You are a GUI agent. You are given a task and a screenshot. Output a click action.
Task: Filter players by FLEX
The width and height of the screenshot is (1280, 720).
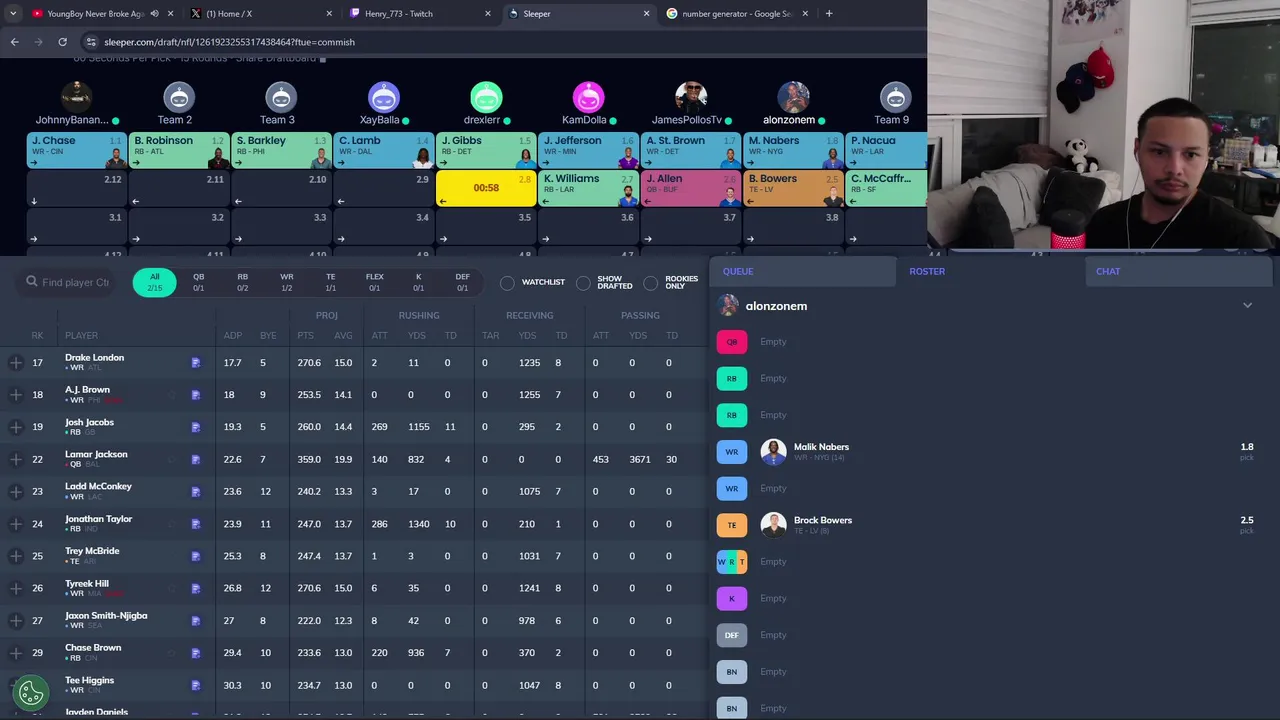[374, 282]
